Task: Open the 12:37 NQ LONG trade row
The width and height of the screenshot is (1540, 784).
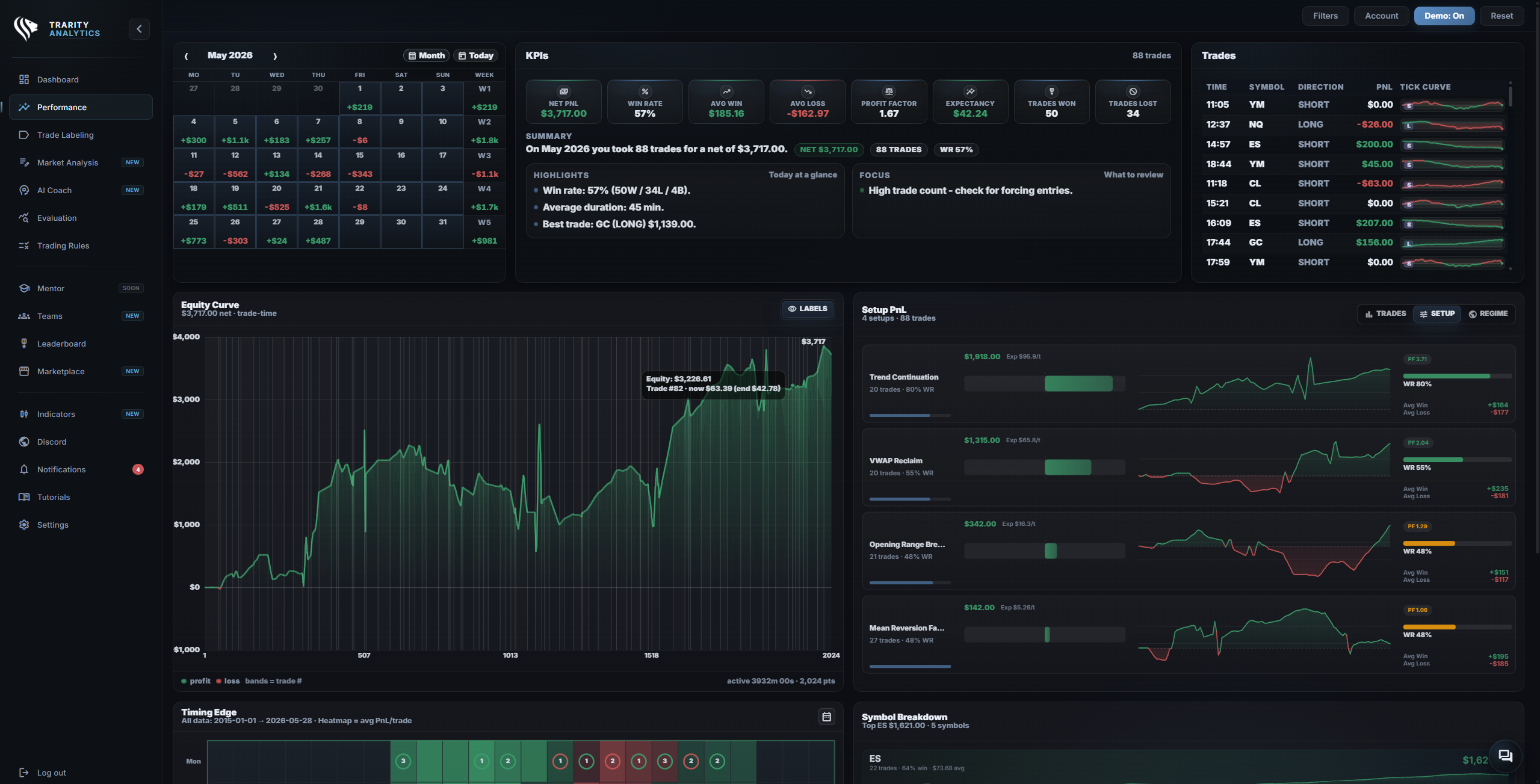Action: point(1354,125)
